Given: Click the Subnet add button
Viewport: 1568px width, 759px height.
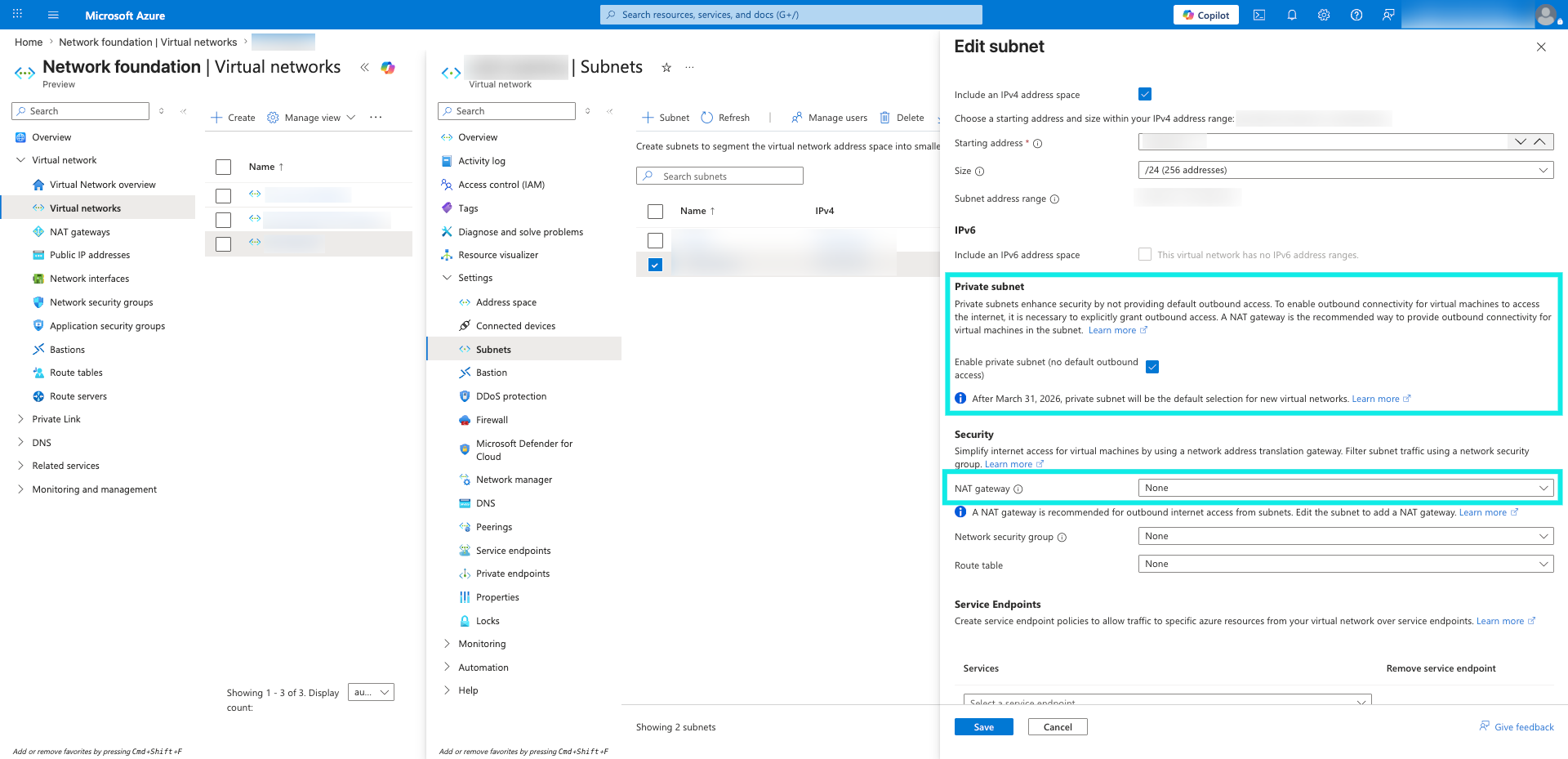Looking at the screenshot, I should 666,118.
